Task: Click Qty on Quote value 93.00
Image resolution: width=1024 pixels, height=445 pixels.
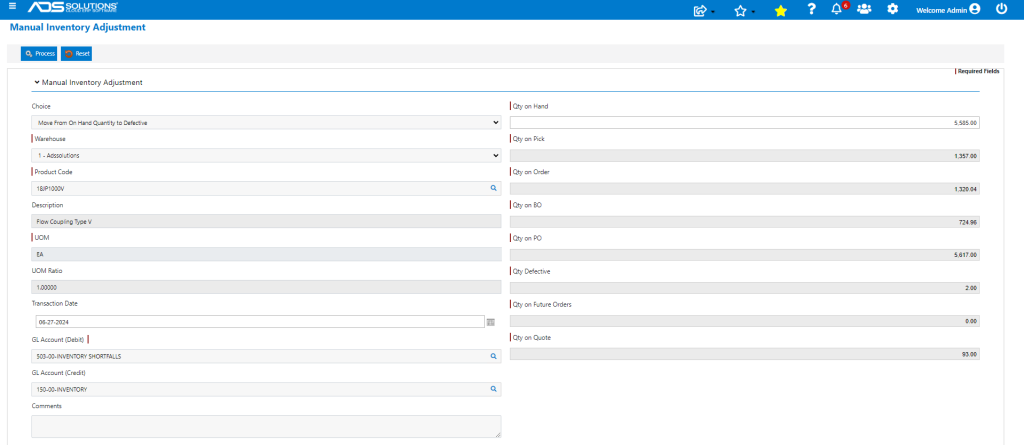Action: click(744, 354)
